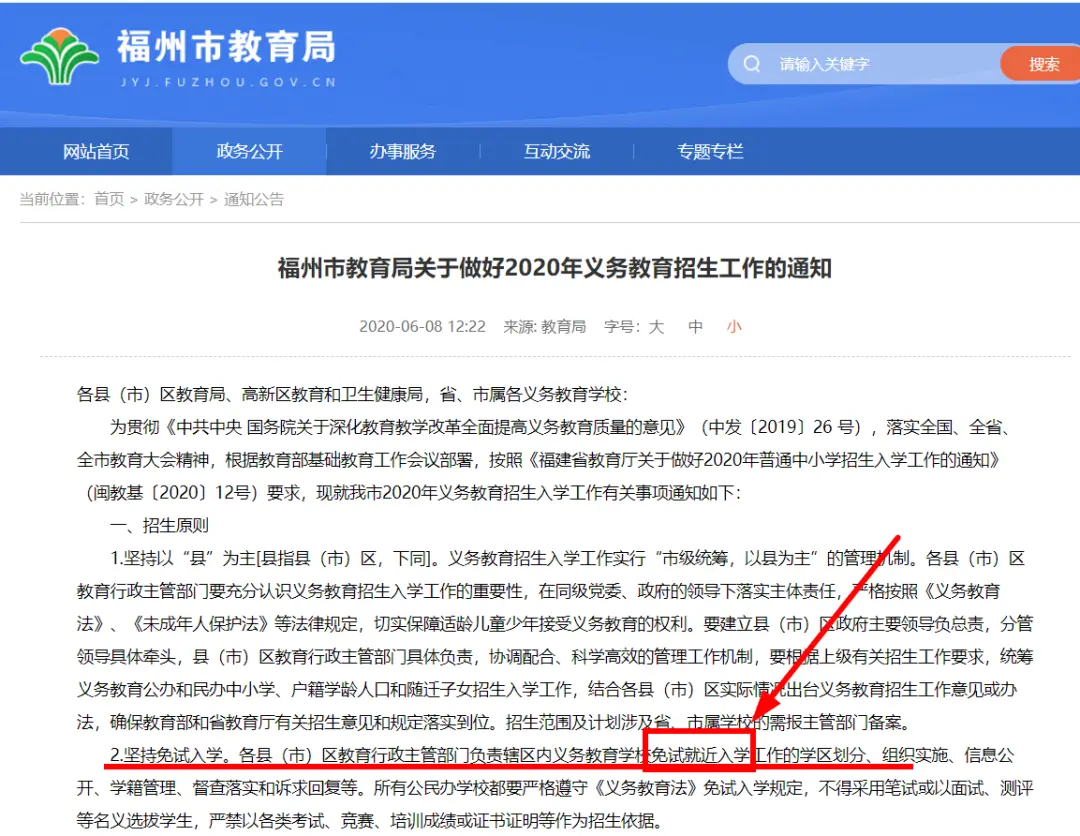This screenshot has height=836, width=1080.
Task: Click 首页 in the breadcrumb path
Action: tap(109, 200)
